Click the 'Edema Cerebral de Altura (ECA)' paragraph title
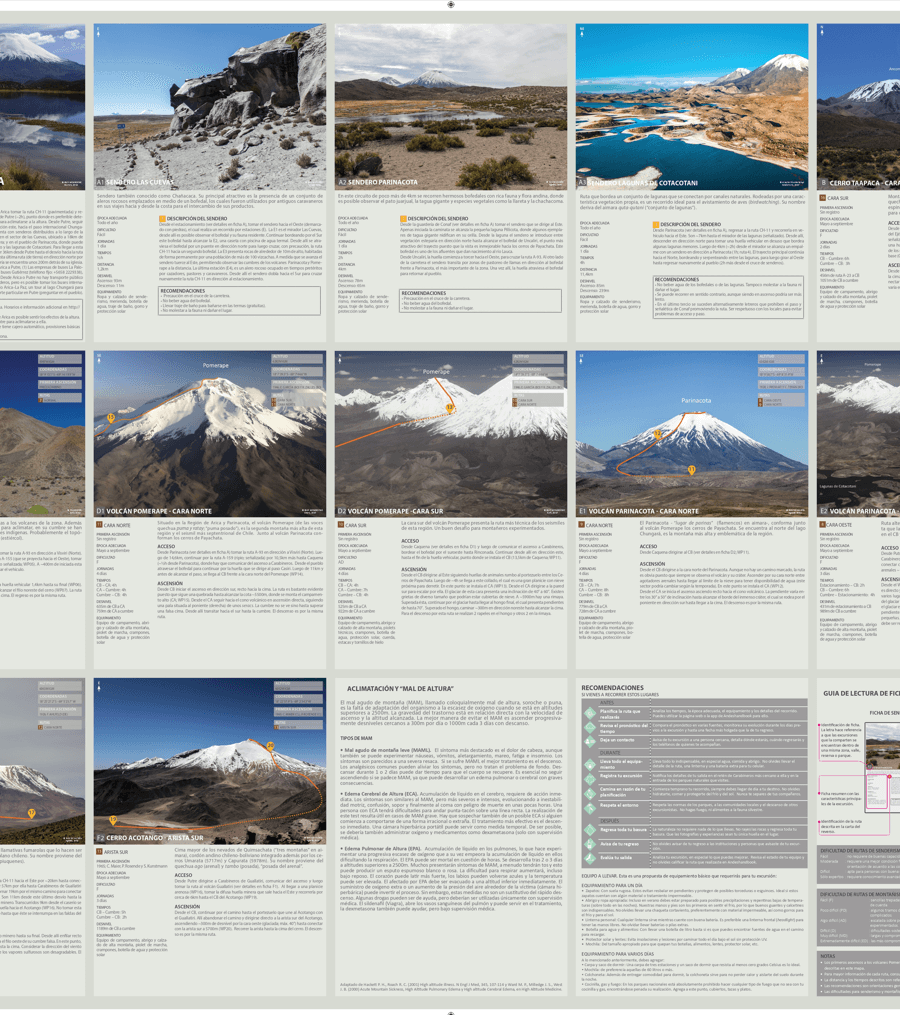This screenshot has height=1015, width=900. click(381, 793)
